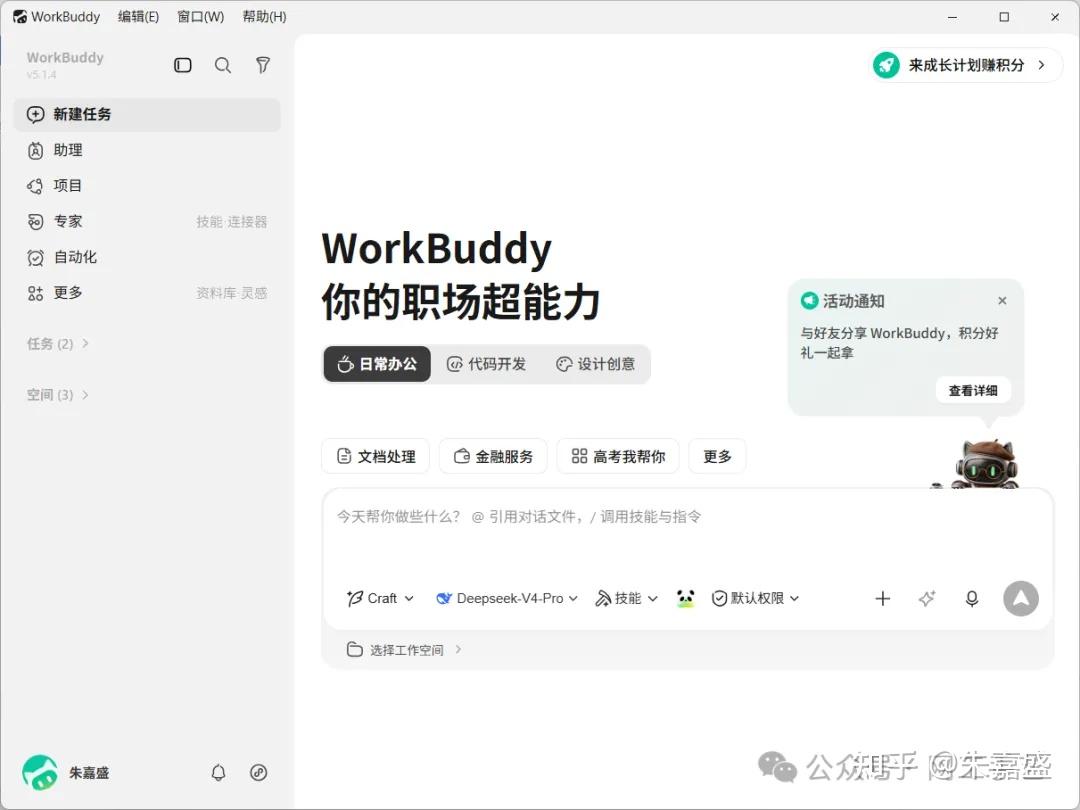Open the search magnifier icon
1080x810 pixels.
tap(222, 65)
